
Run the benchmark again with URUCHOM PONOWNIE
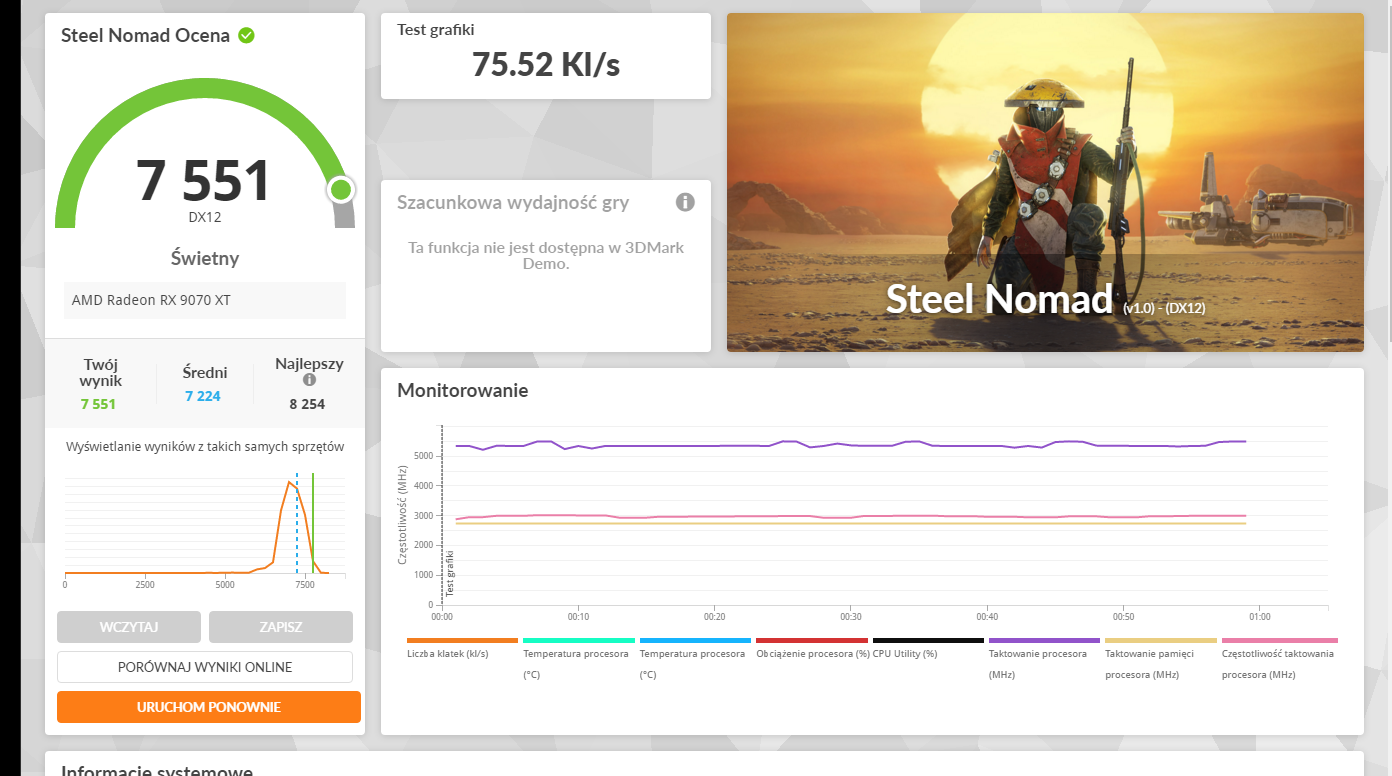click(x=209, y=707)
